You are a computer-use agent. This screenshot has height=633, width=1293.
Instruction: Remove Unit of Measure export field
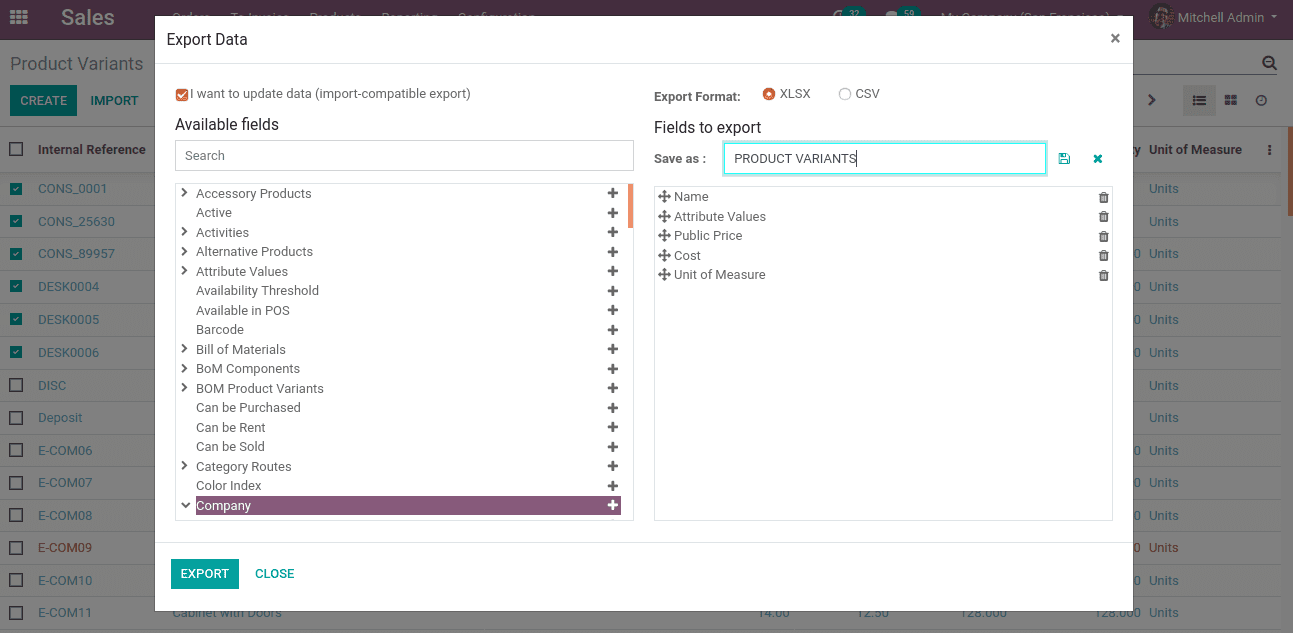point(1104,275)
